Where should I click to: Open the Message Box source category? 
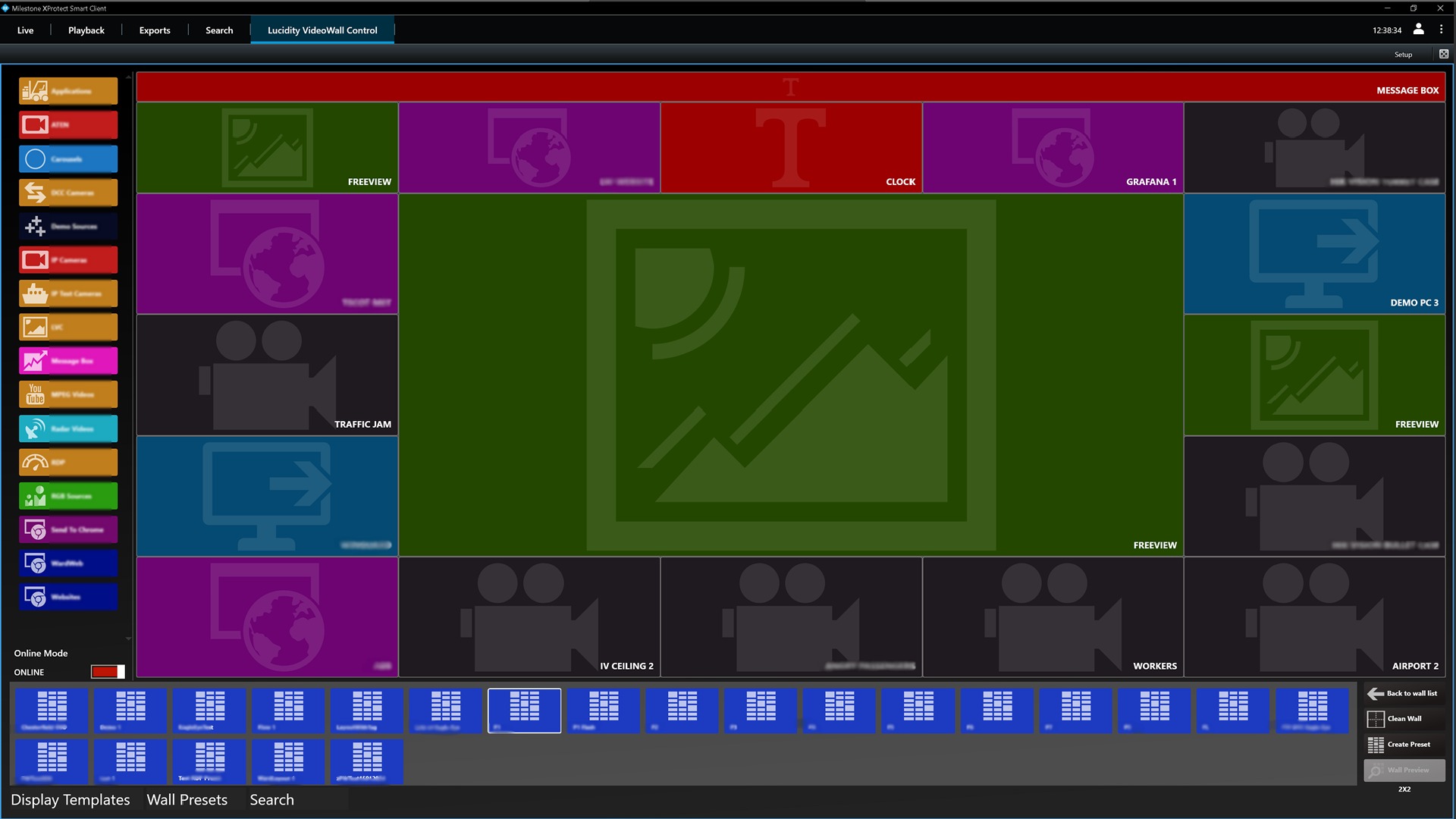pos(68,361)
